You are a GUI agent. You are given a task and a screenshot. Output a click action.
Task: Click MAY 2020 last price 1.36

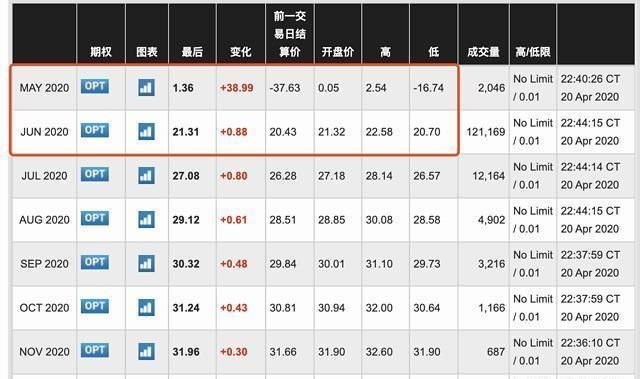click(183, 88)
